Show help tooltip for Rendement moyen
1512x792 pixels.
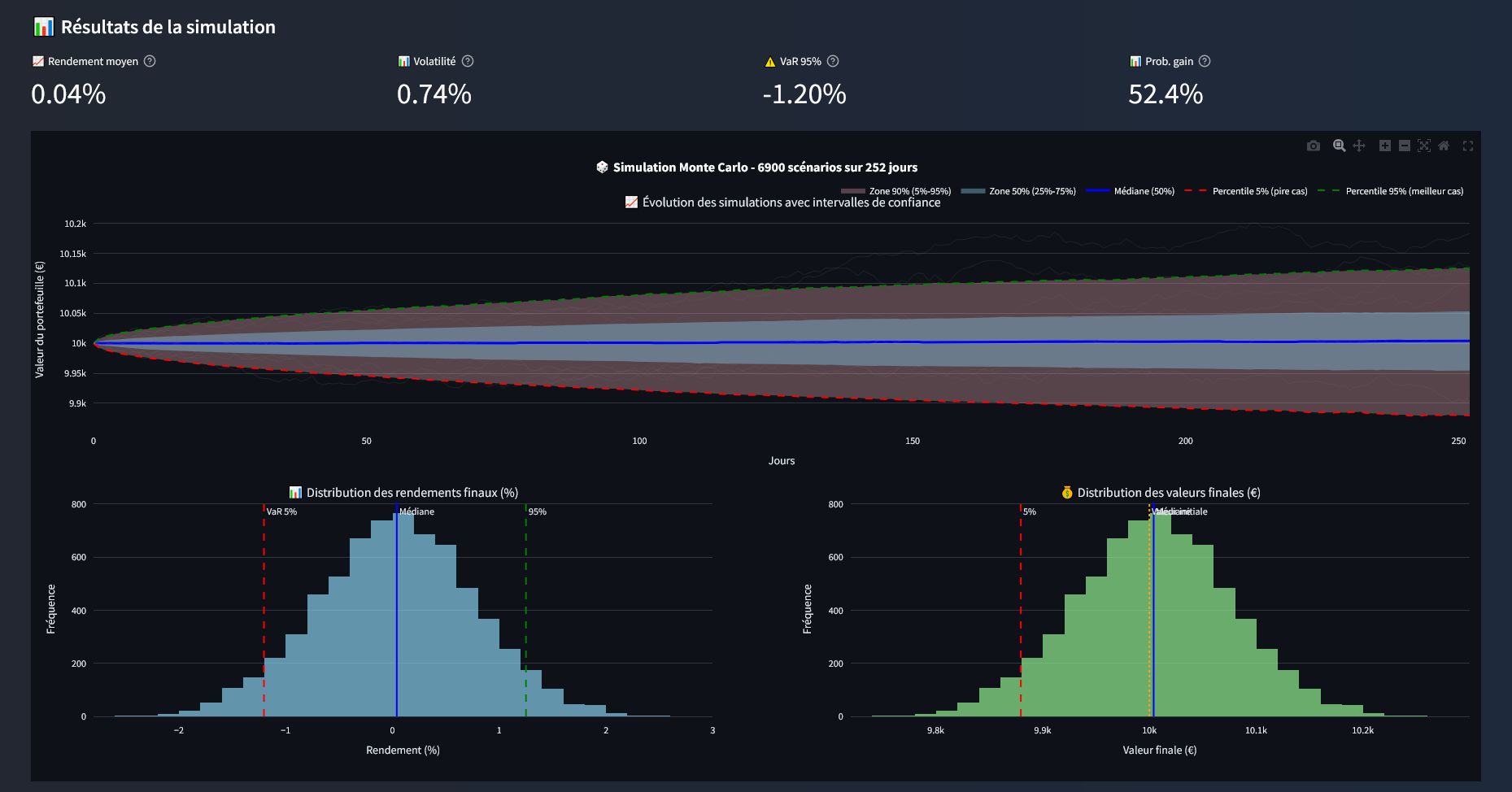[x=150, y=61]
